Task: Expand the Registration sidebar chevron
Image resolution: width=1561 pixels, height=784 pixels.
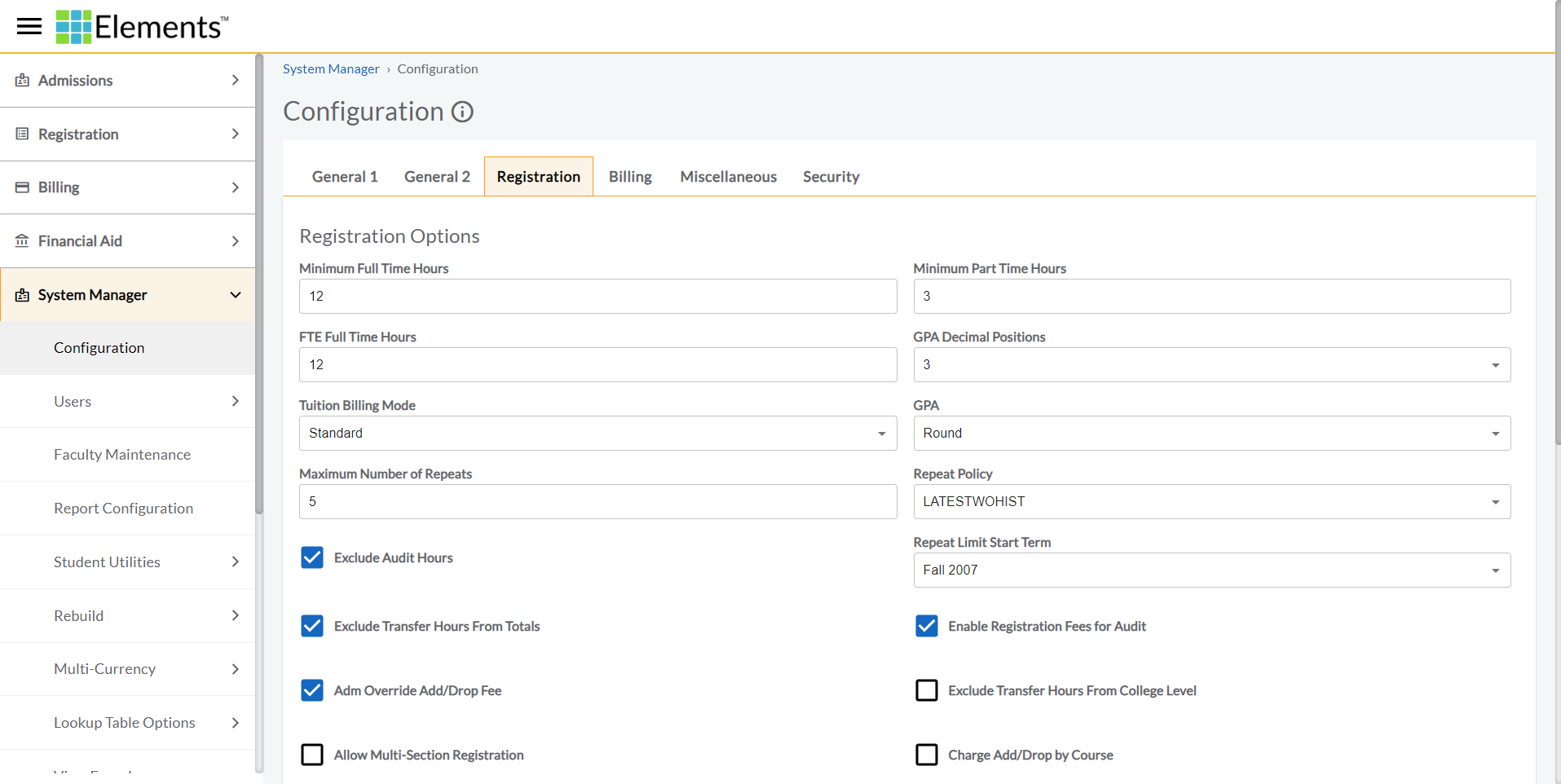Action: 235,134
